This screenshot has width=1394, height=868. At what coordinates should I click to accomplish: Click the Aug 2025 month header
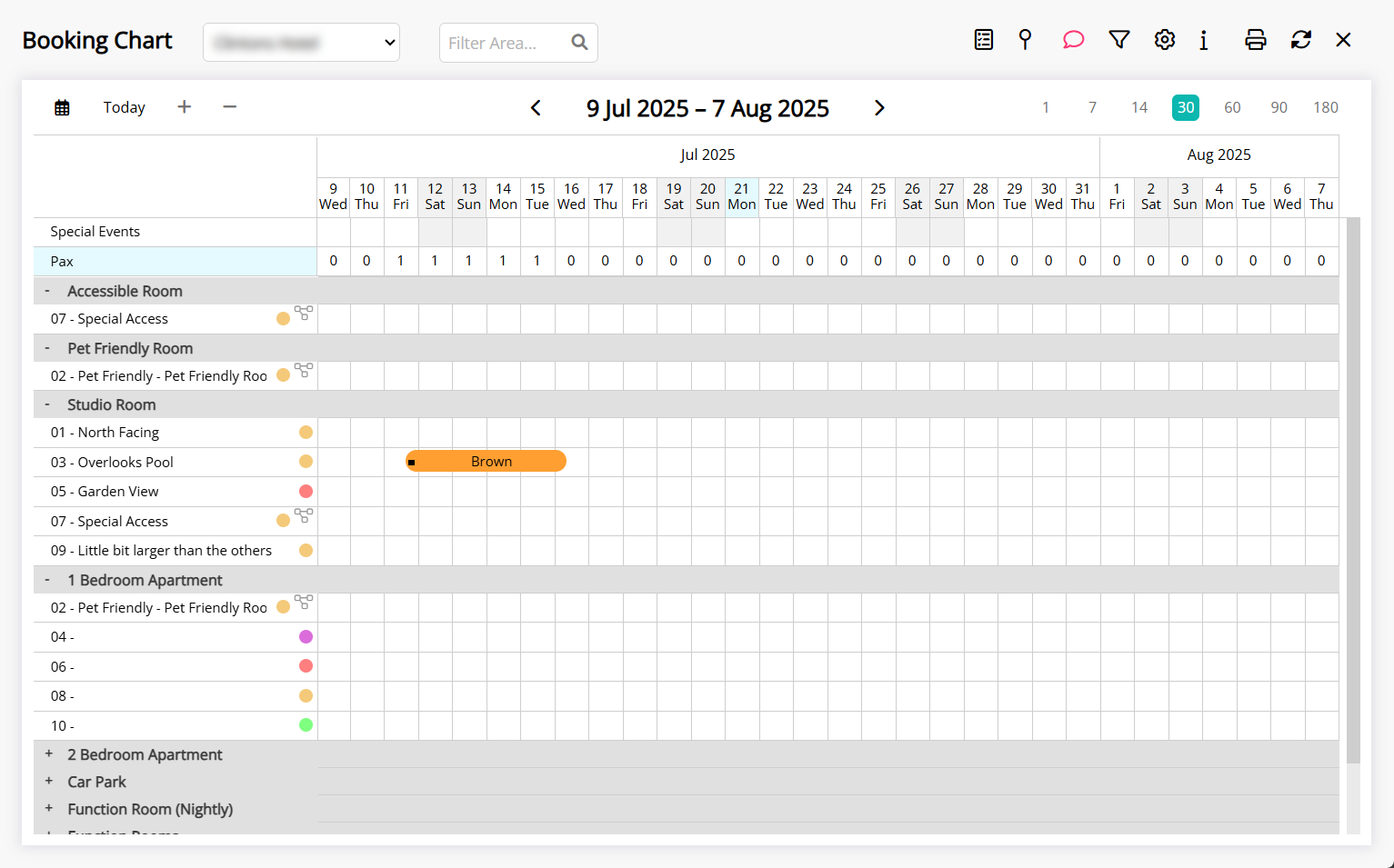click(x=1218, y=155)
